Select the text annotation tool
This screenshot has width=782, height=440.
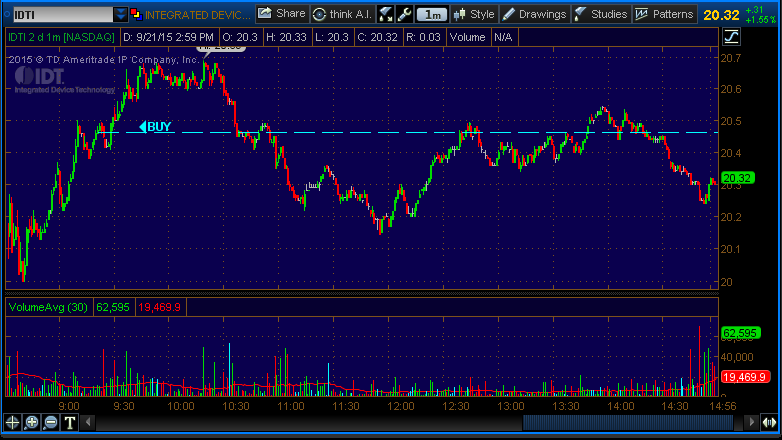tap(71, 422)
